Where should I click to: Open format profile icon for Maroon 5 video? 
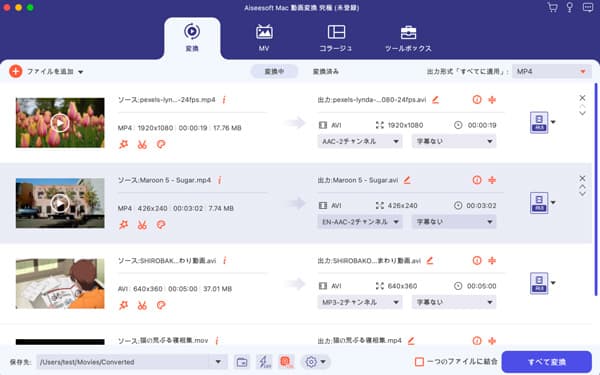539,203
